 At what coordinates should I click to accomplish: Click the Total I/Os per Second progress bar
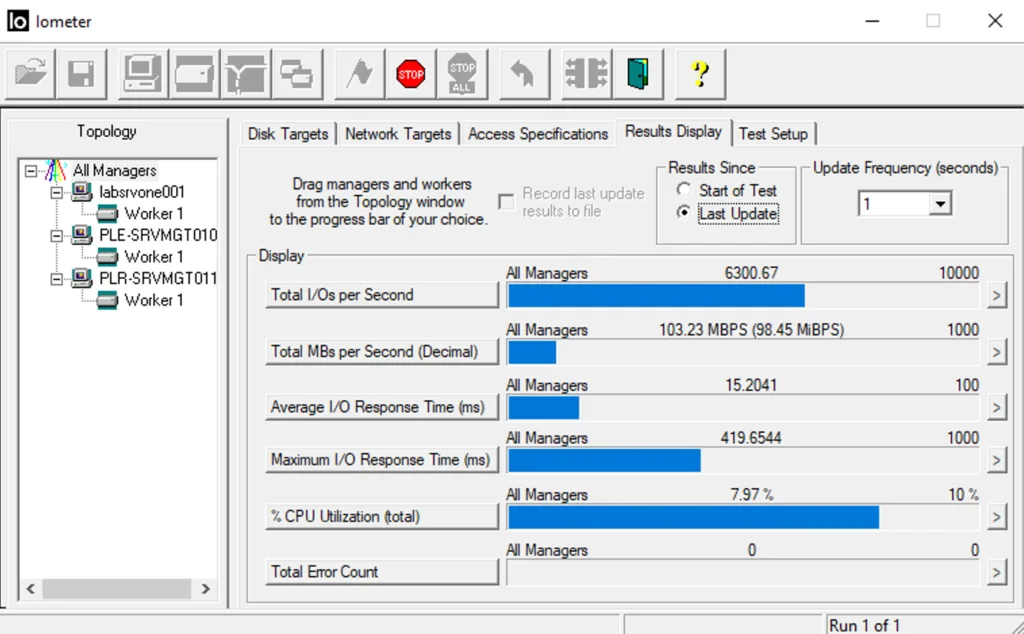tap(743, 296)
